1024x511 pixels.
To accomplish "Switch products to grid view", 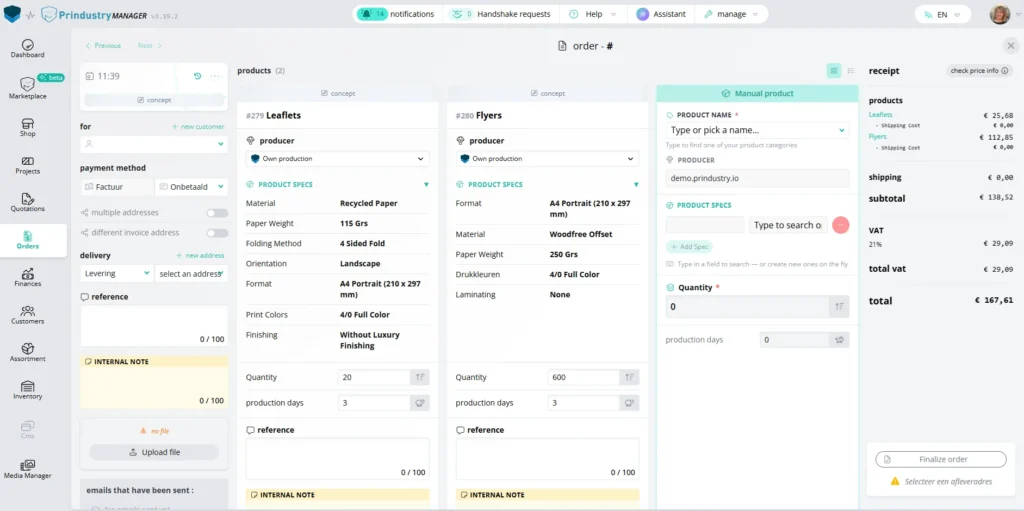I will coord(834,71).
